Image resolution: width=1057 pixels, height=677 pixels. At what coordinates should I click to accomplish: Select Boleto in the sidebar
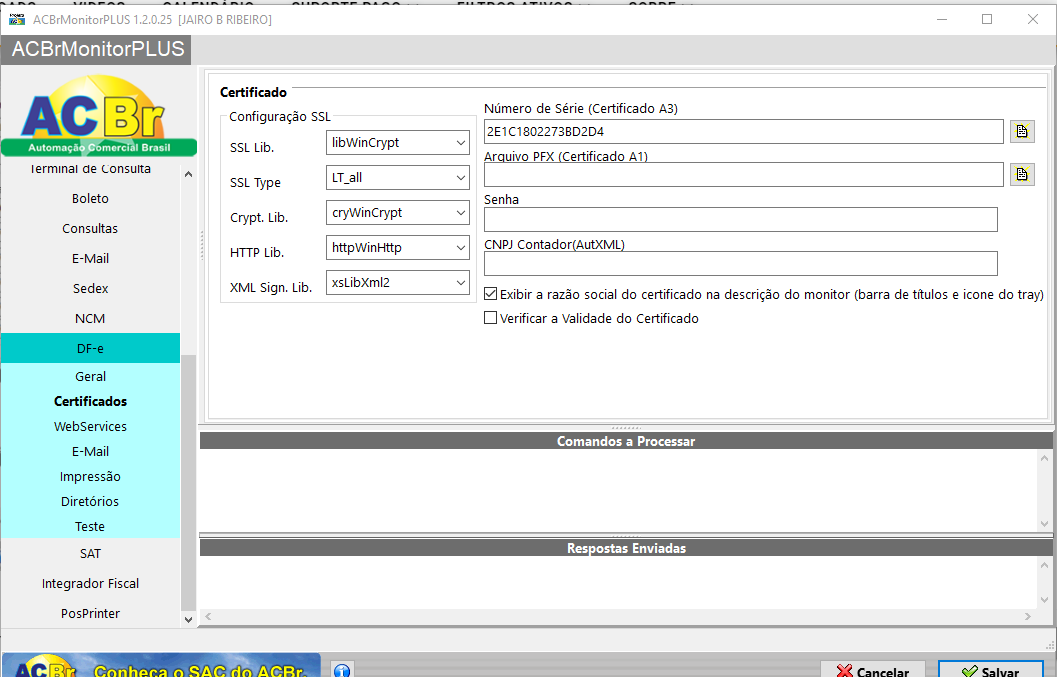pyautogui.click(x=90, y=198)
